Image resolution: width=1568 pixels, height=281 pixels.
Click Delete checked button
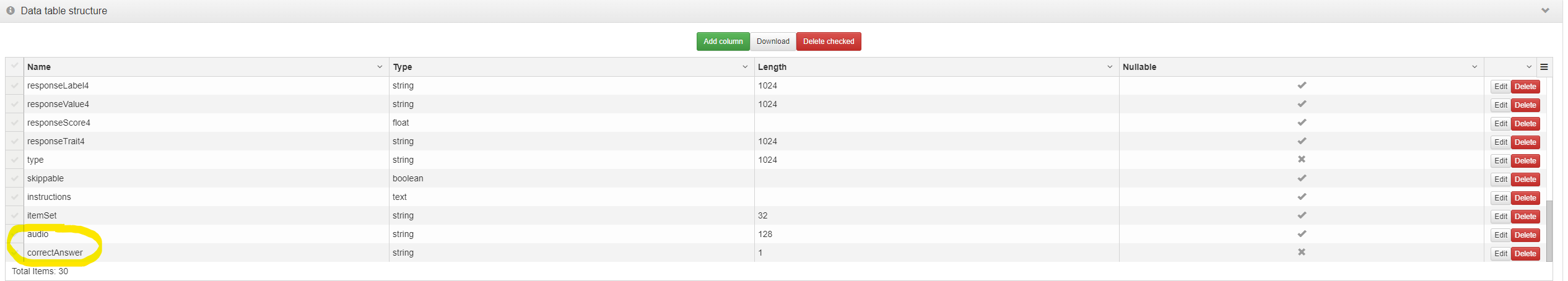[x=829, y=41]
